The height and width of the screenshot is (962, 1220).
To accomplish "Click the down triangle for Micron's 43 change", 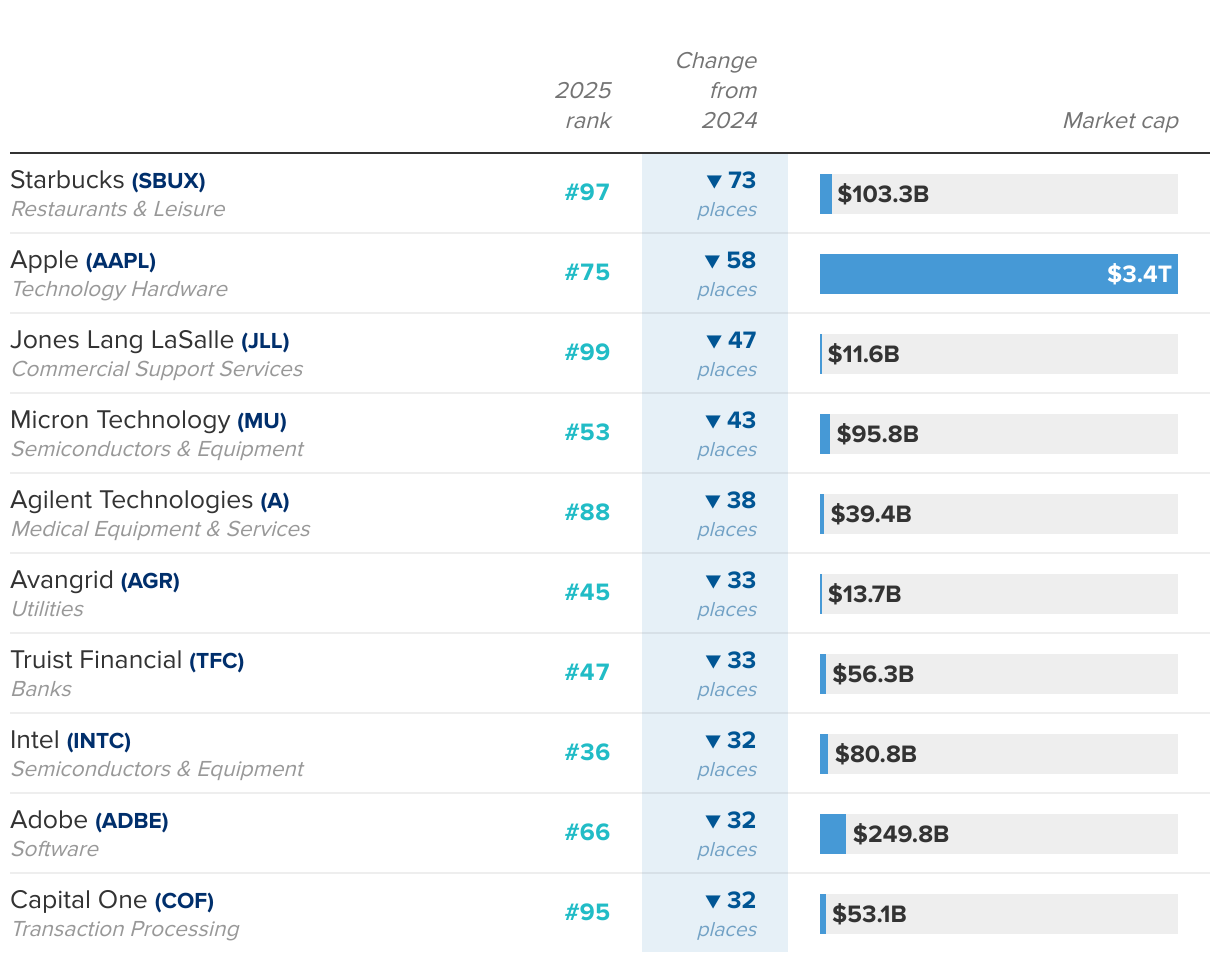I will coord(713,421).
